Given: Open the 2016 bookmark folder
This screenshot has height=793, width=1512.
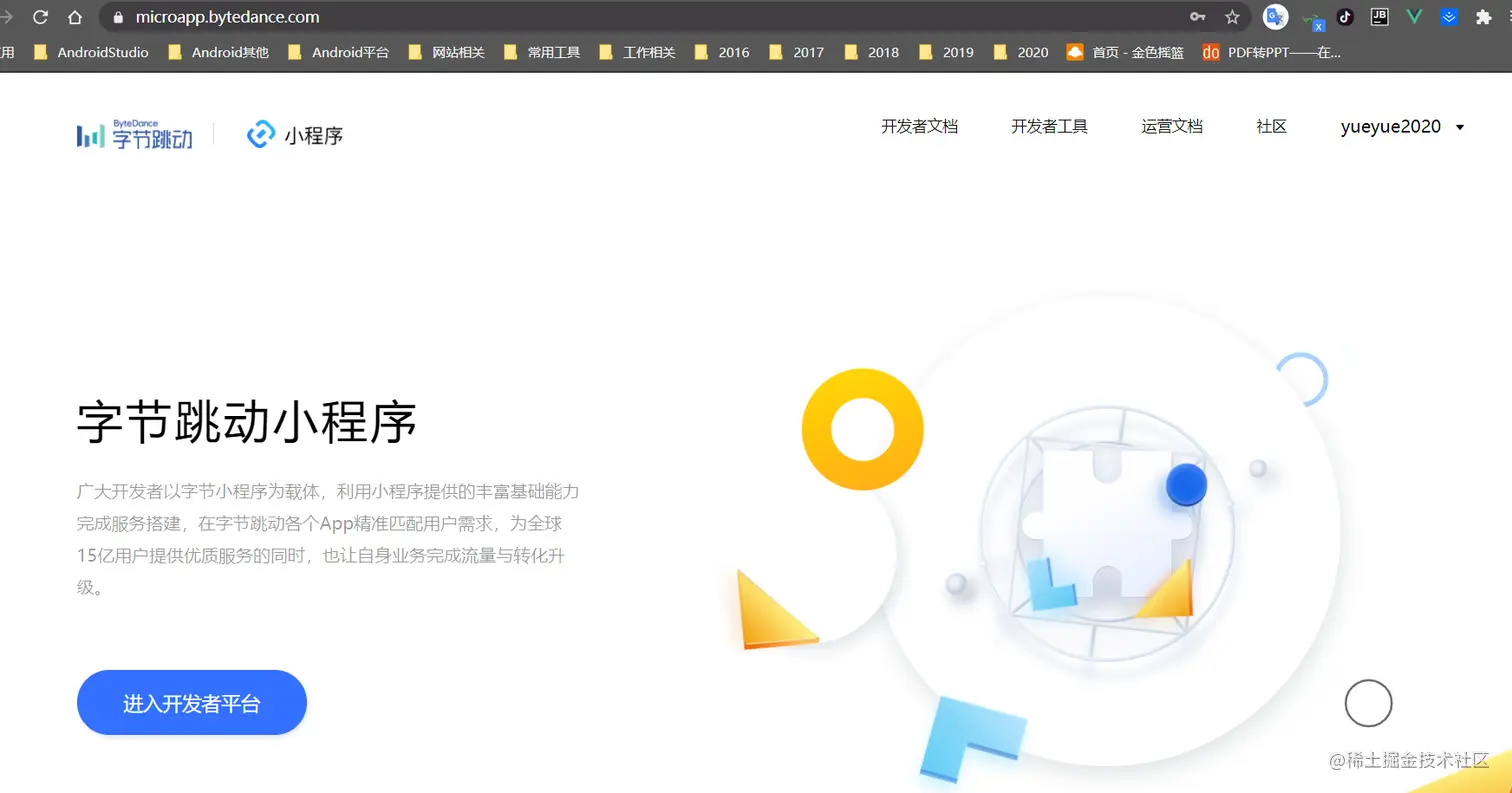Looking at the screenshot, I should click(722, 52).
